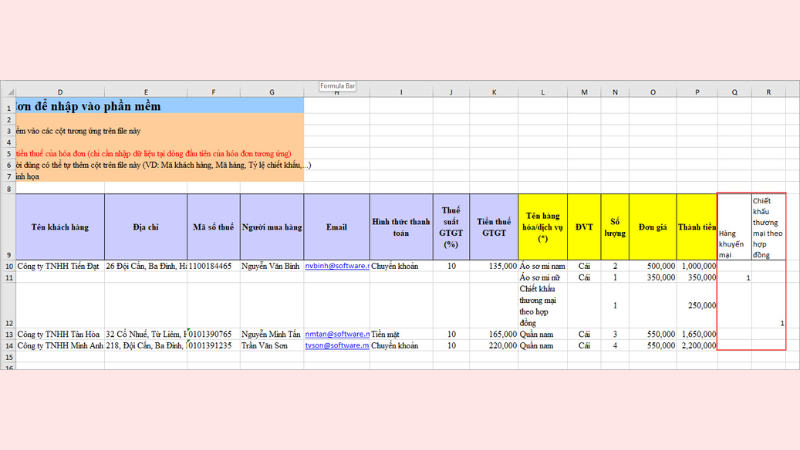Click the 'Mã số thuế' header cell

(213, 227)
